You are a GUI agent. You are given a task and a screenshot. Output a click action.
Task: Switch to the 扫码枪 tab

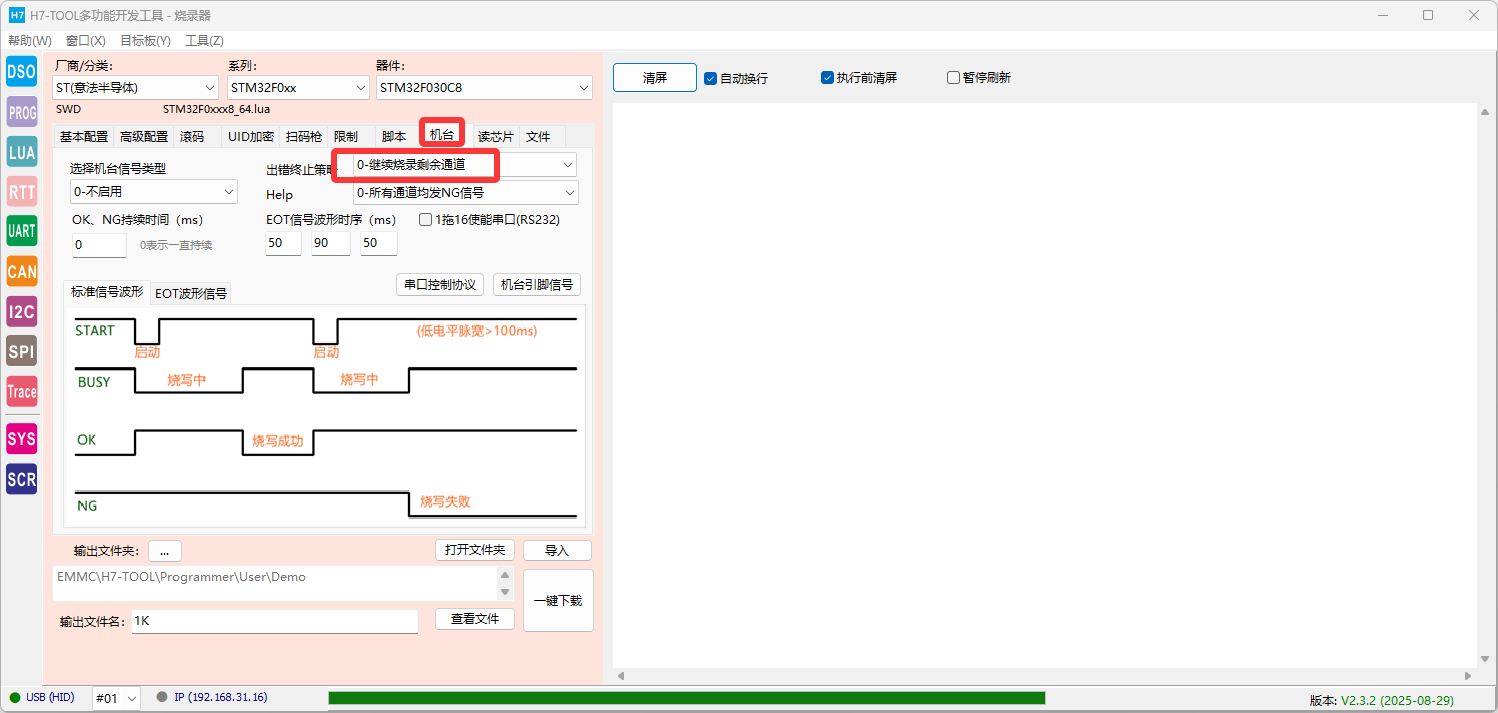(x=304, y=137)
